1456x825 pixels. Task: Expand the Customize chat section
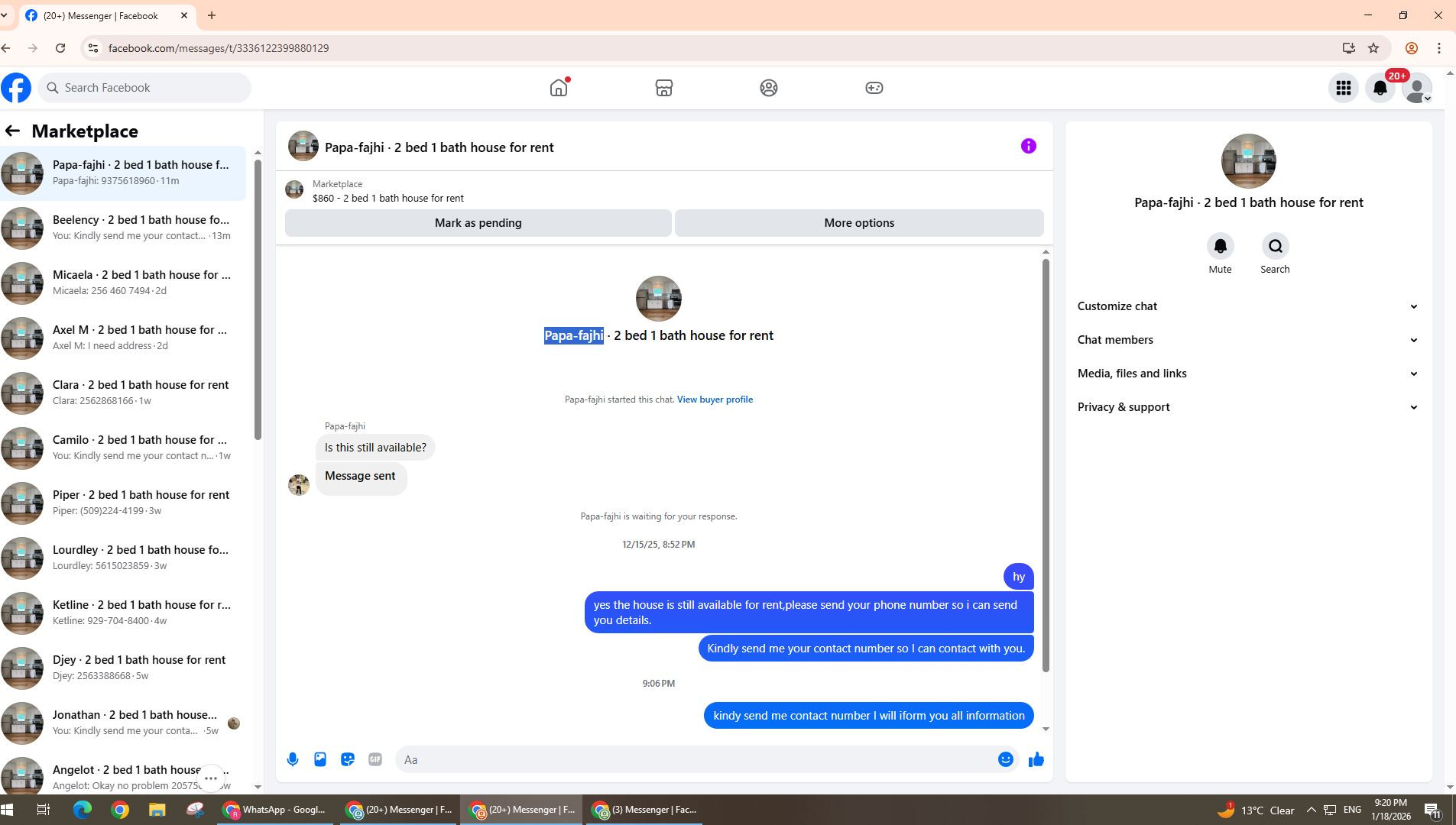[1248, 306]
